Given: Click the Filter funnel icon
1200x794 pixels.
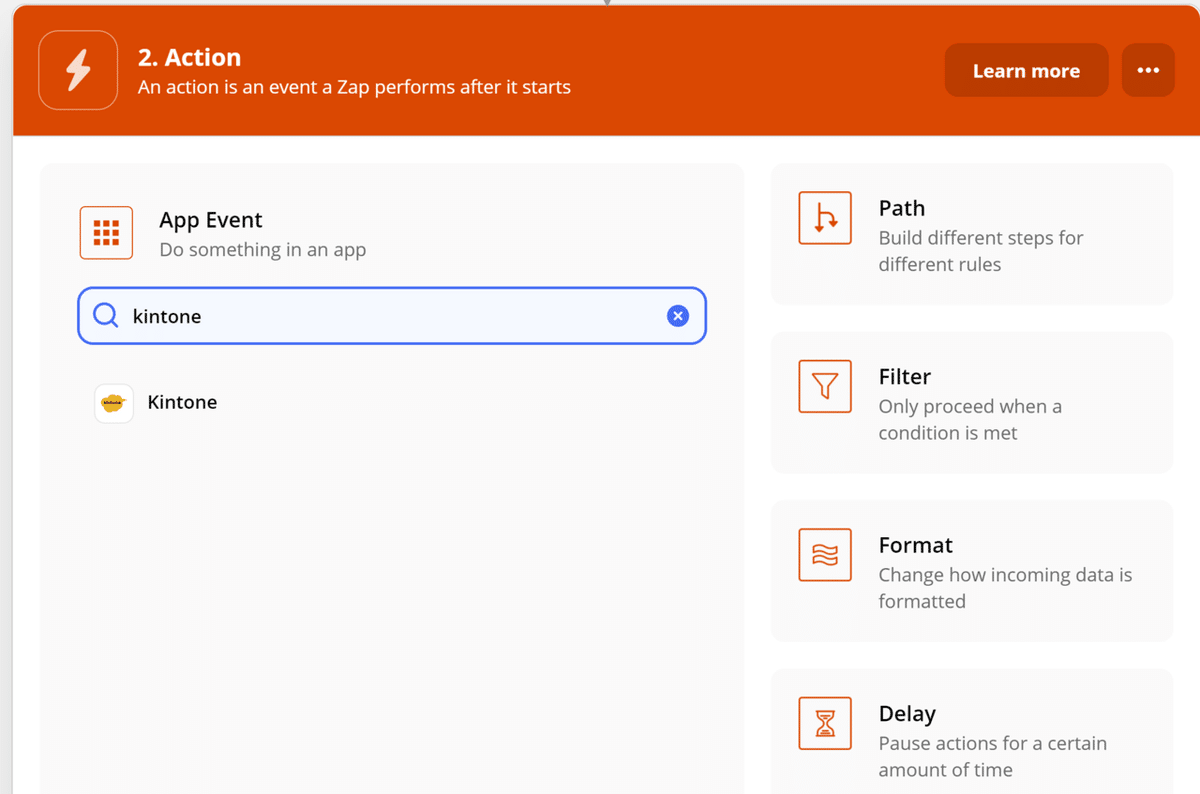Looking at the screenshot, I should click(x=825, y=386).
